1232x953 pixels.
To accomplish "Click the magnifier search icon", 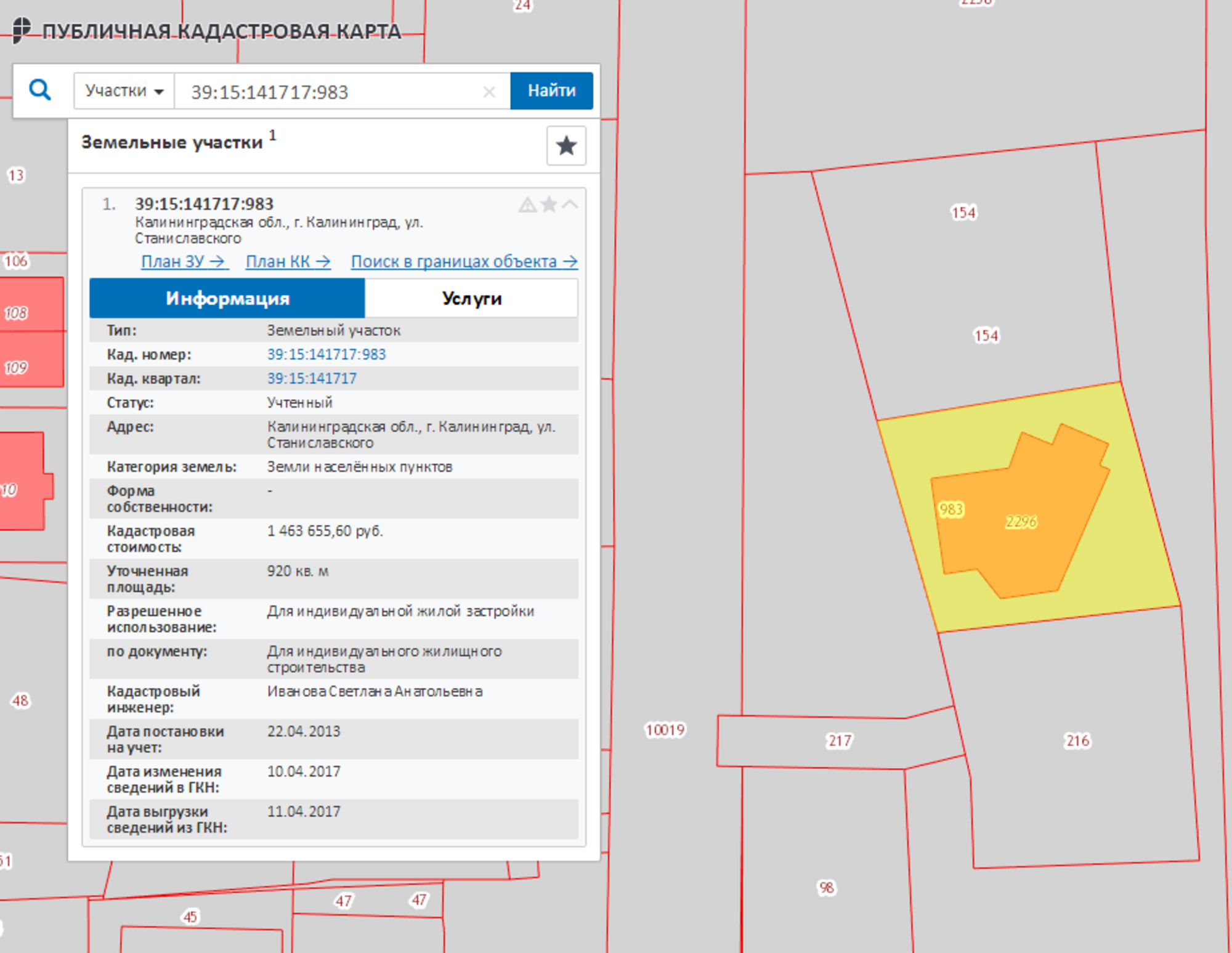I will point(40,90).
